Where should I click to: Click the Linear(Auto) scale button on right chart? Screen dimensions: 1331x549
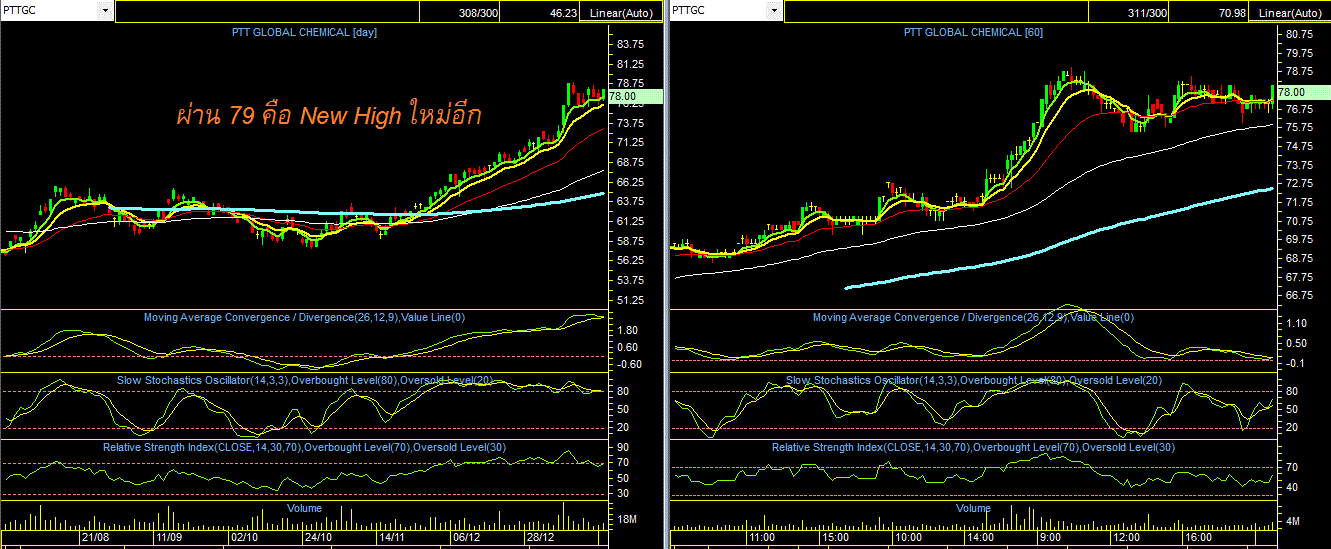click(1289, 12)
